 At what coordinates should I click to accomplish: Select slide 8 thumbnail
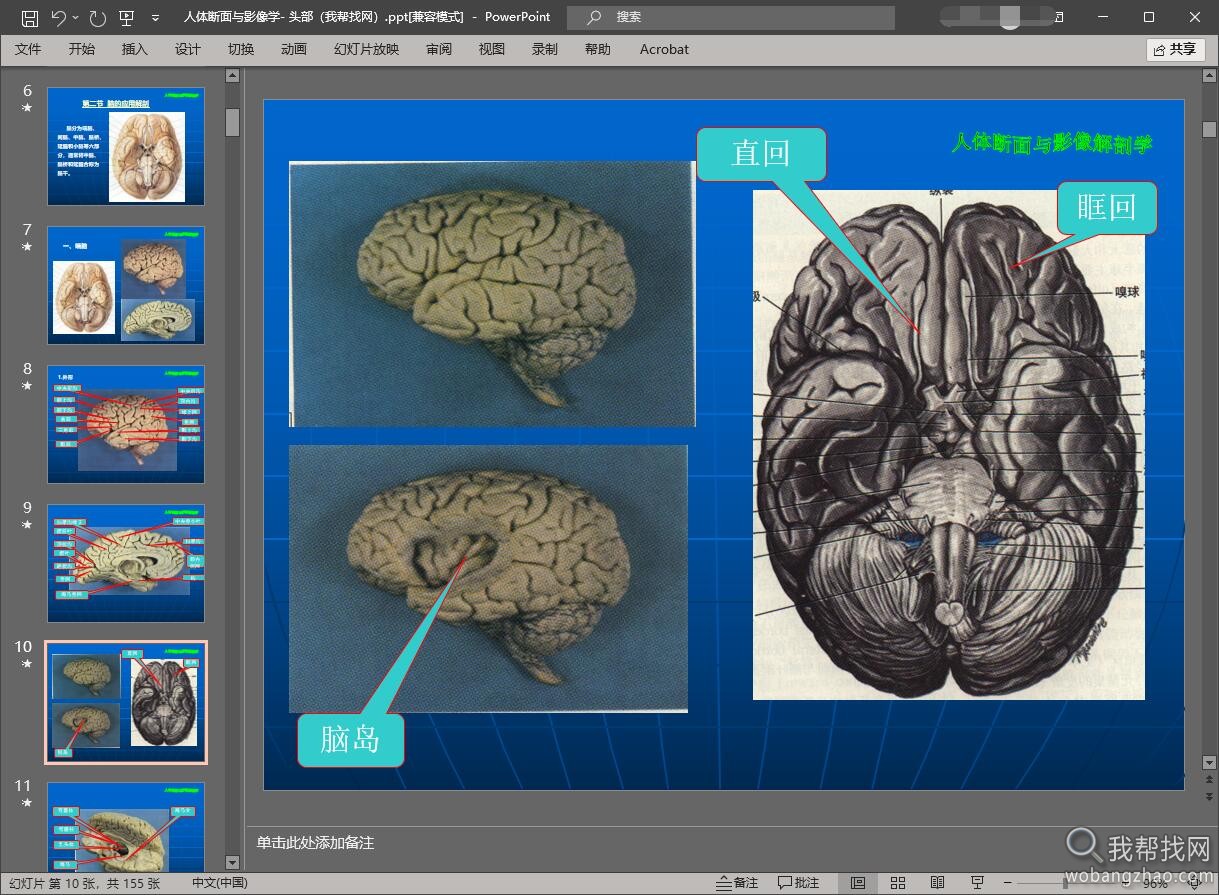126,424
